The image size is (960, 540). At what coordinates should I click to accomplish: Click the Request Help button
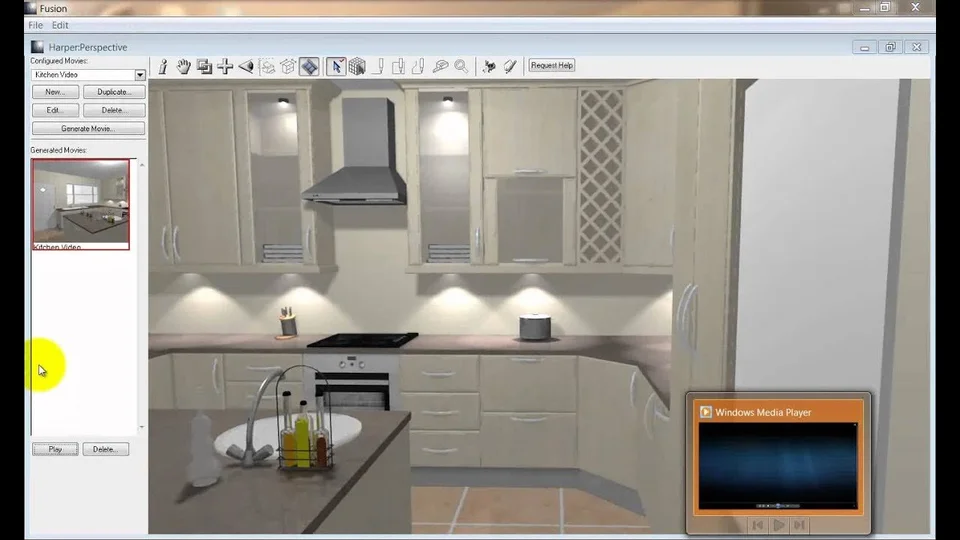coord(552,66)
